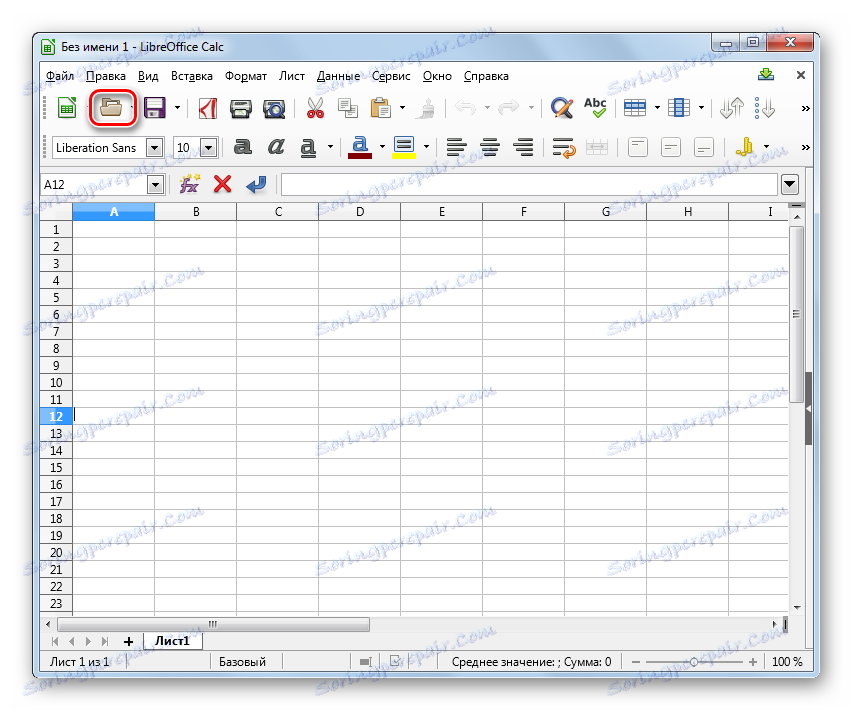853x711 pixels.
Task: Apply italic formatting
Action: [x=276, y=147]
